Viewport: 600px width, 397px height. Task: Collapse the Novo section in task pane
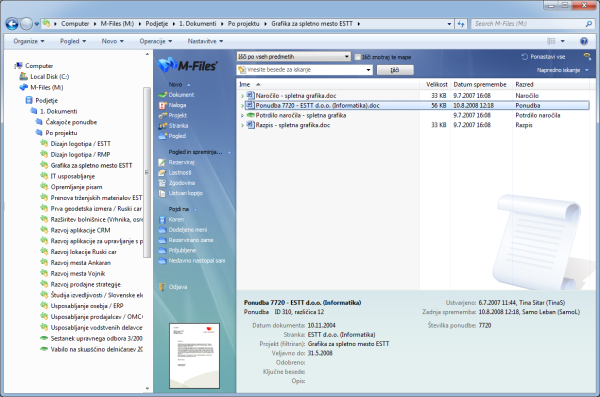click(x=188, y=85)
